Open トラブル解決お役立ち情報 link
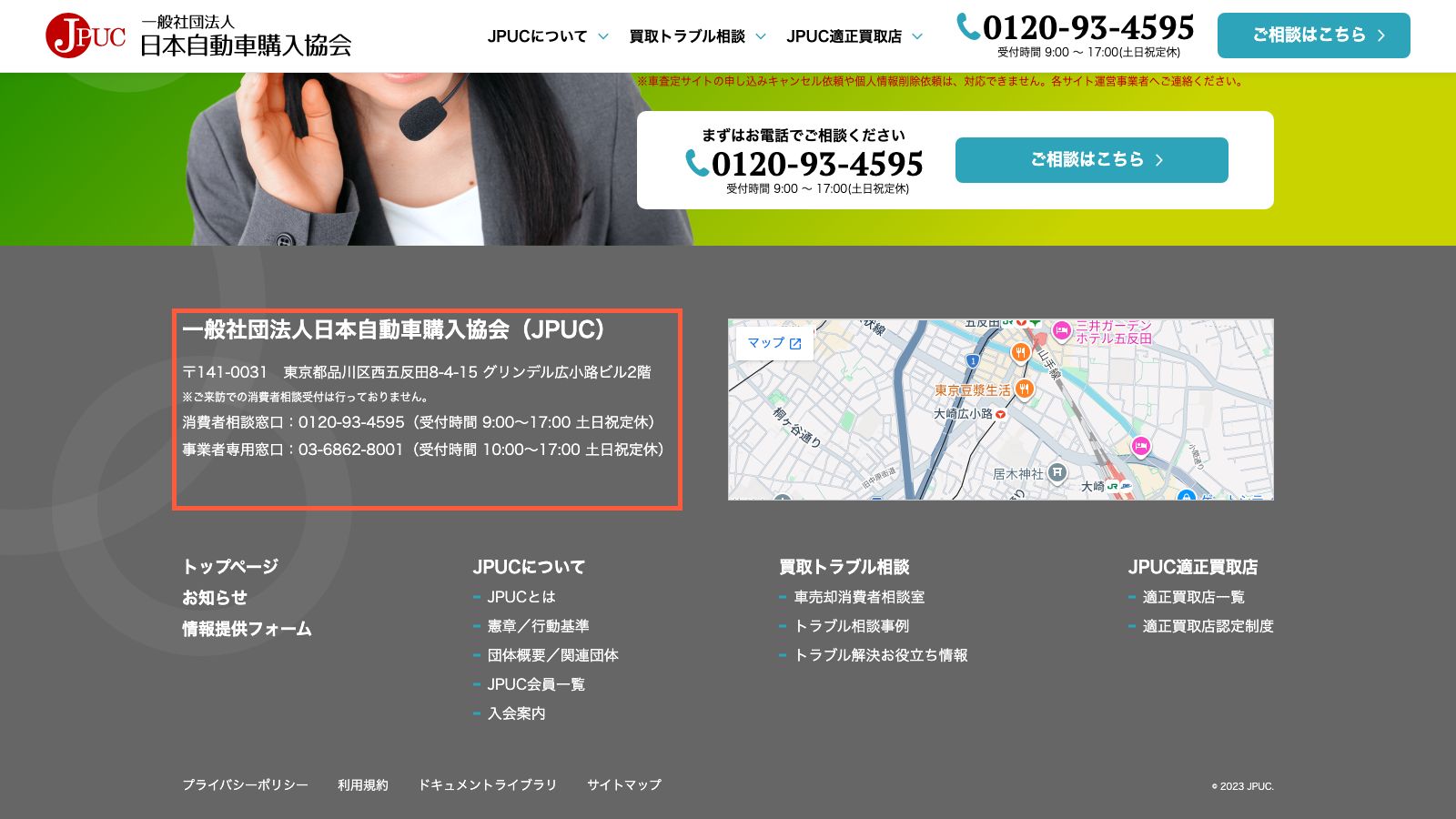 pyautogui.click(x=881, y=655)
